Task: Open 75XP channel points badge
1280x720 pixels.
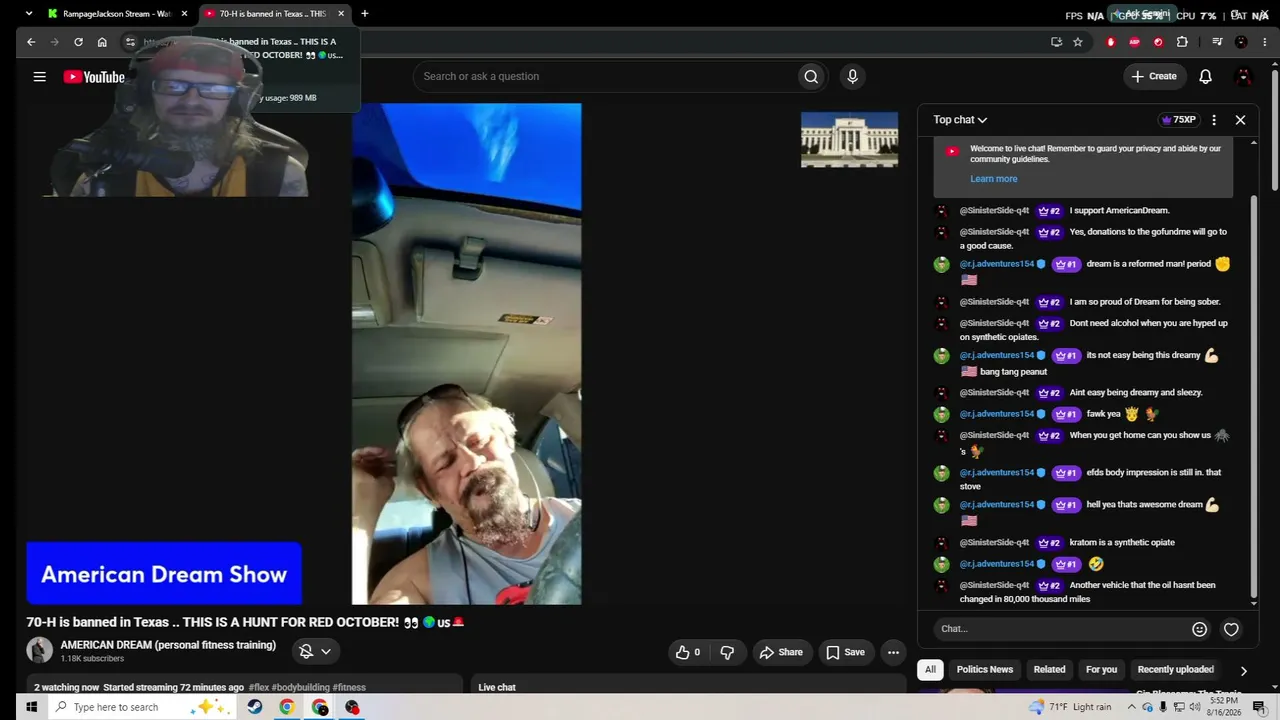Action: (1178, 120)
